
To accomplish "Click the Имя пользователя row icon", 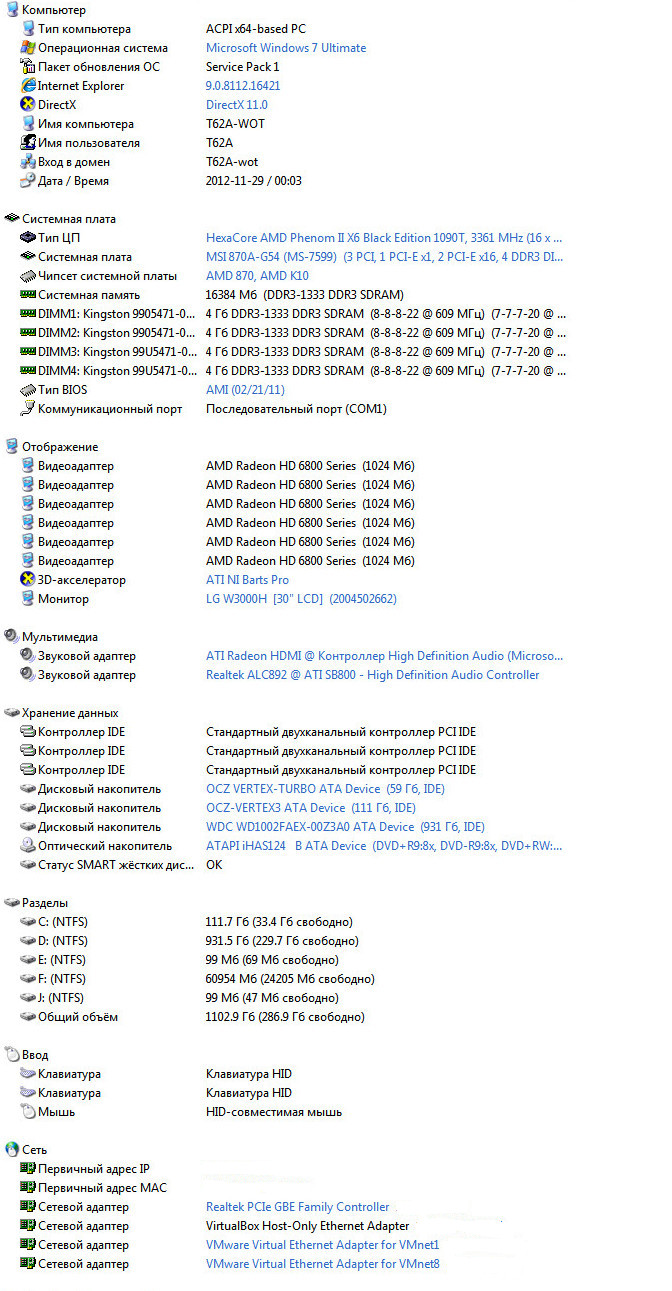I will (x=28, y=143).
